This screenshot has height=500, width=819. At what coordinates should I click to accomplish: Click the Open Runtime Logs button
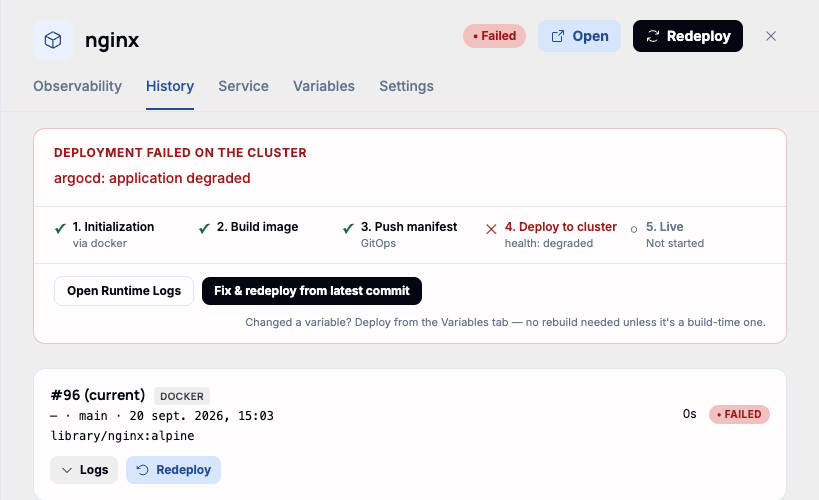click(124, 291)
